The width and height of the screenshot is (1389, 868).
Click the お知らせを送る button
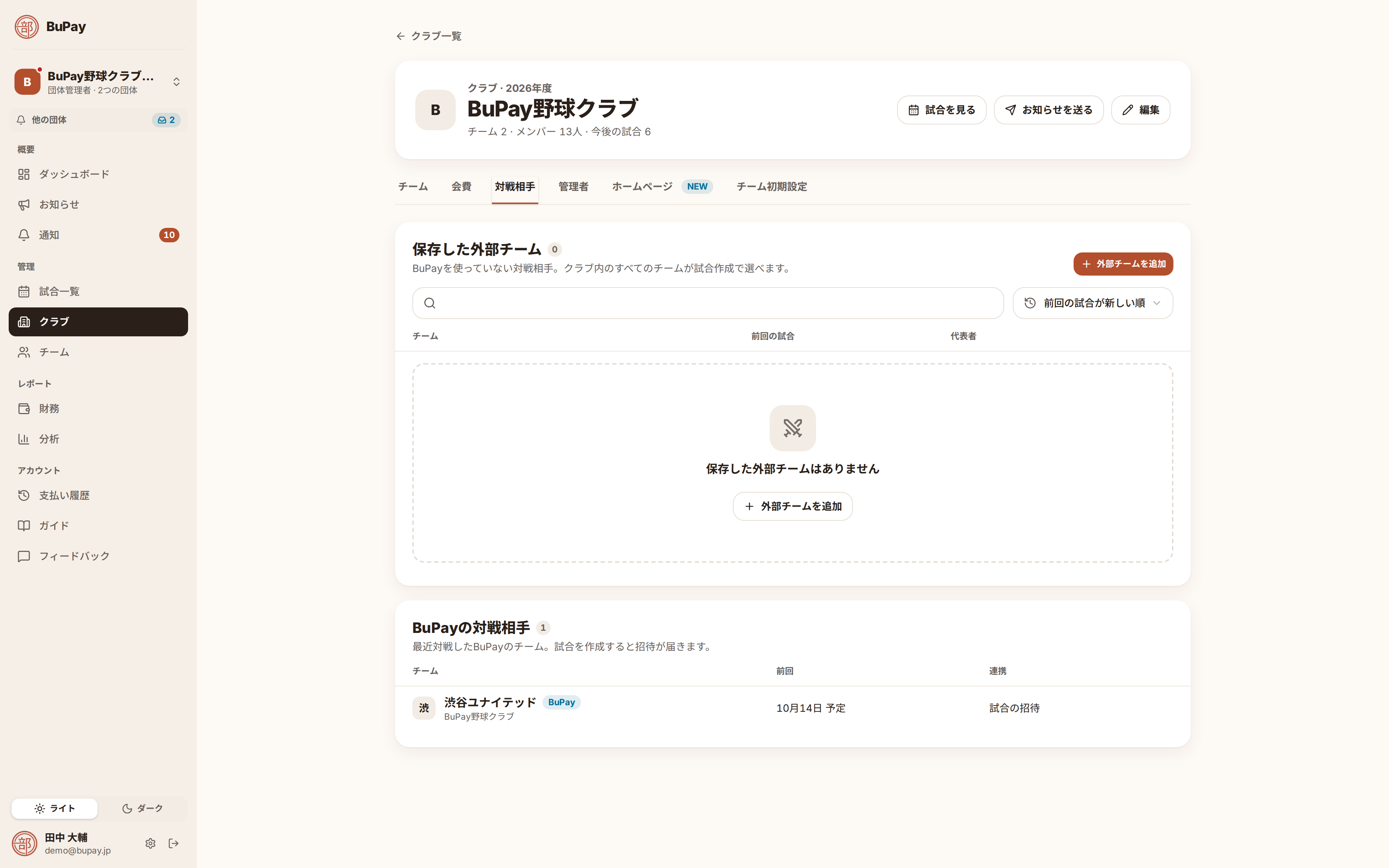coord(1049,110)
